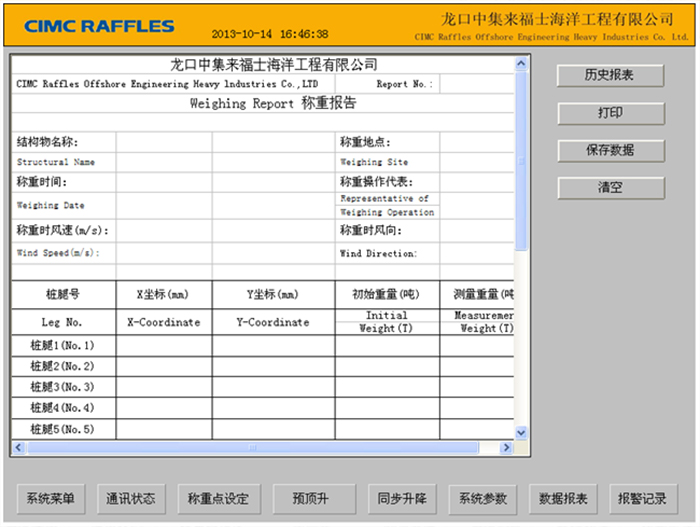
Task: Open 同步升降 synchronous lifting page
Action: 402,498
